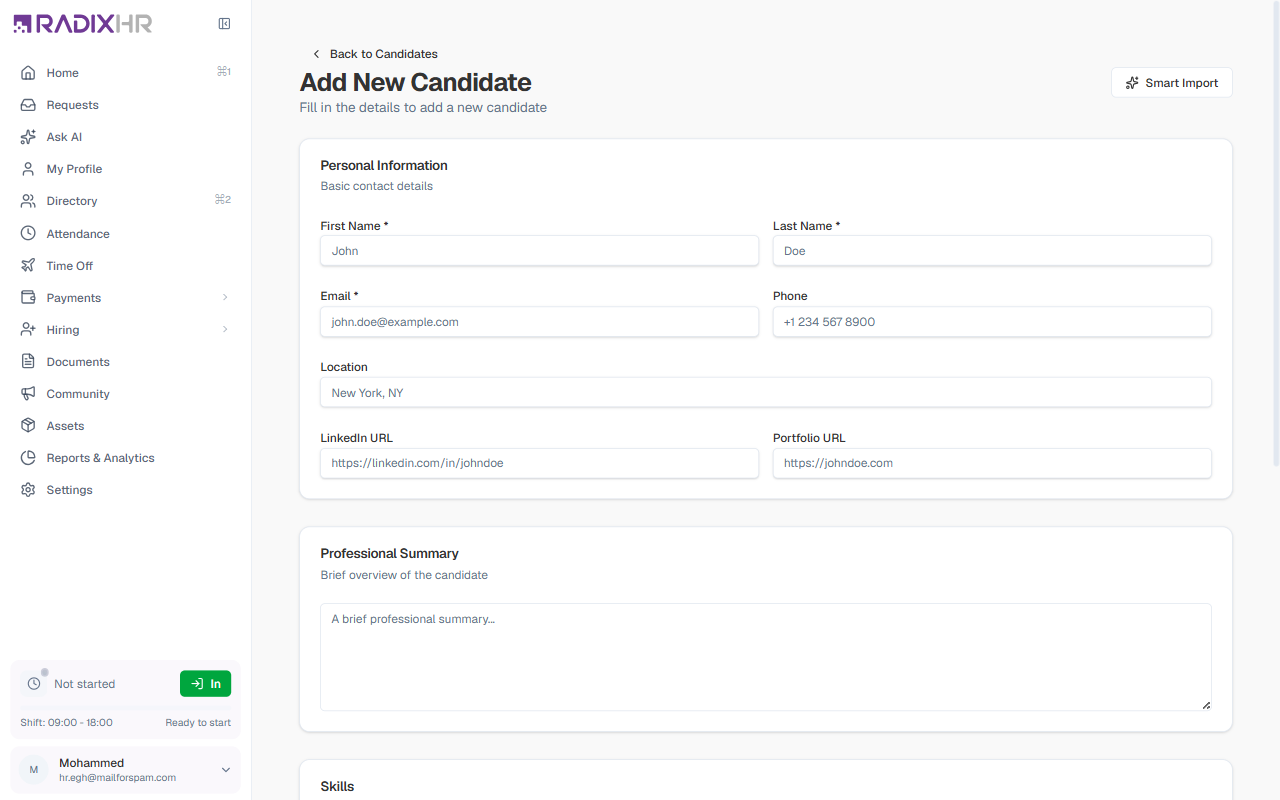The width and height of the screenshot is (1280, 800).
Task: Collapse the sidebar using the panel icon
Action: pos(224,24)
